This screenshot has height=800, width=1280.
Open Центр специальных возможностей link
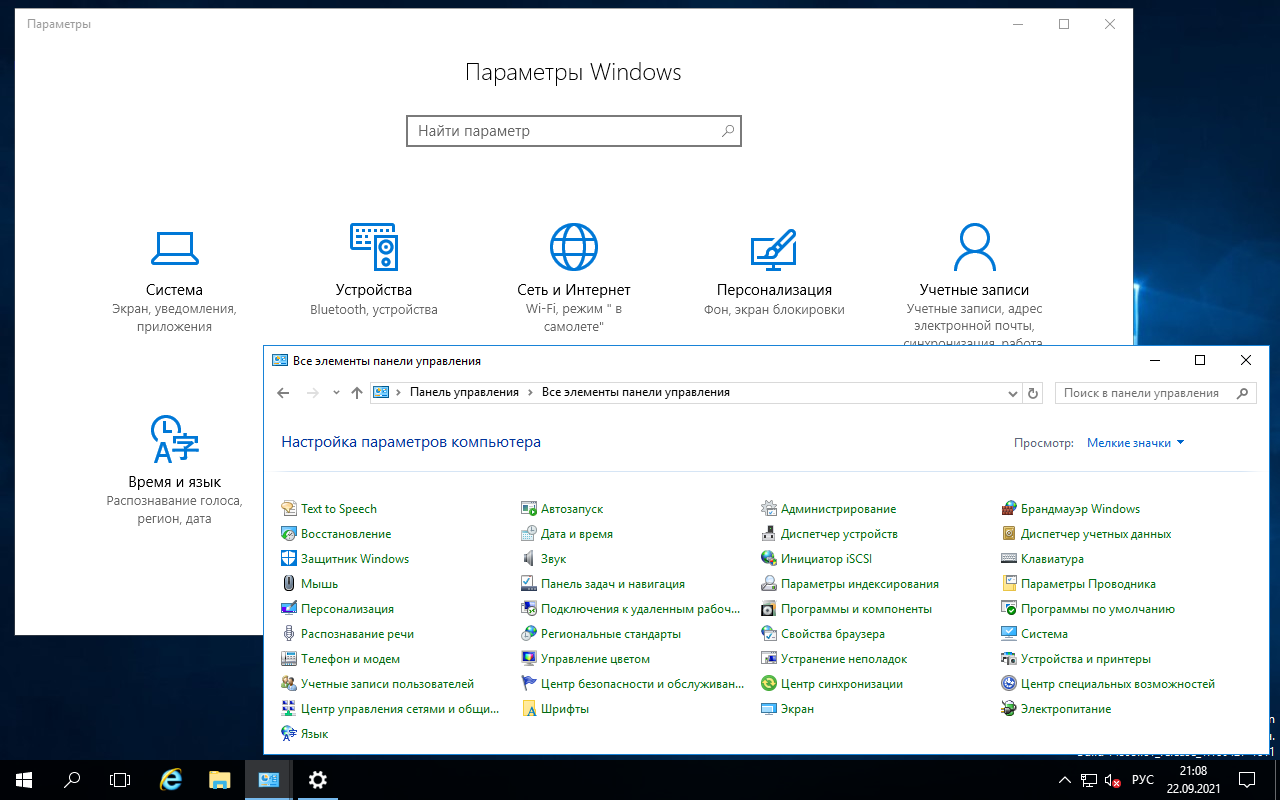click(1118, 684)
